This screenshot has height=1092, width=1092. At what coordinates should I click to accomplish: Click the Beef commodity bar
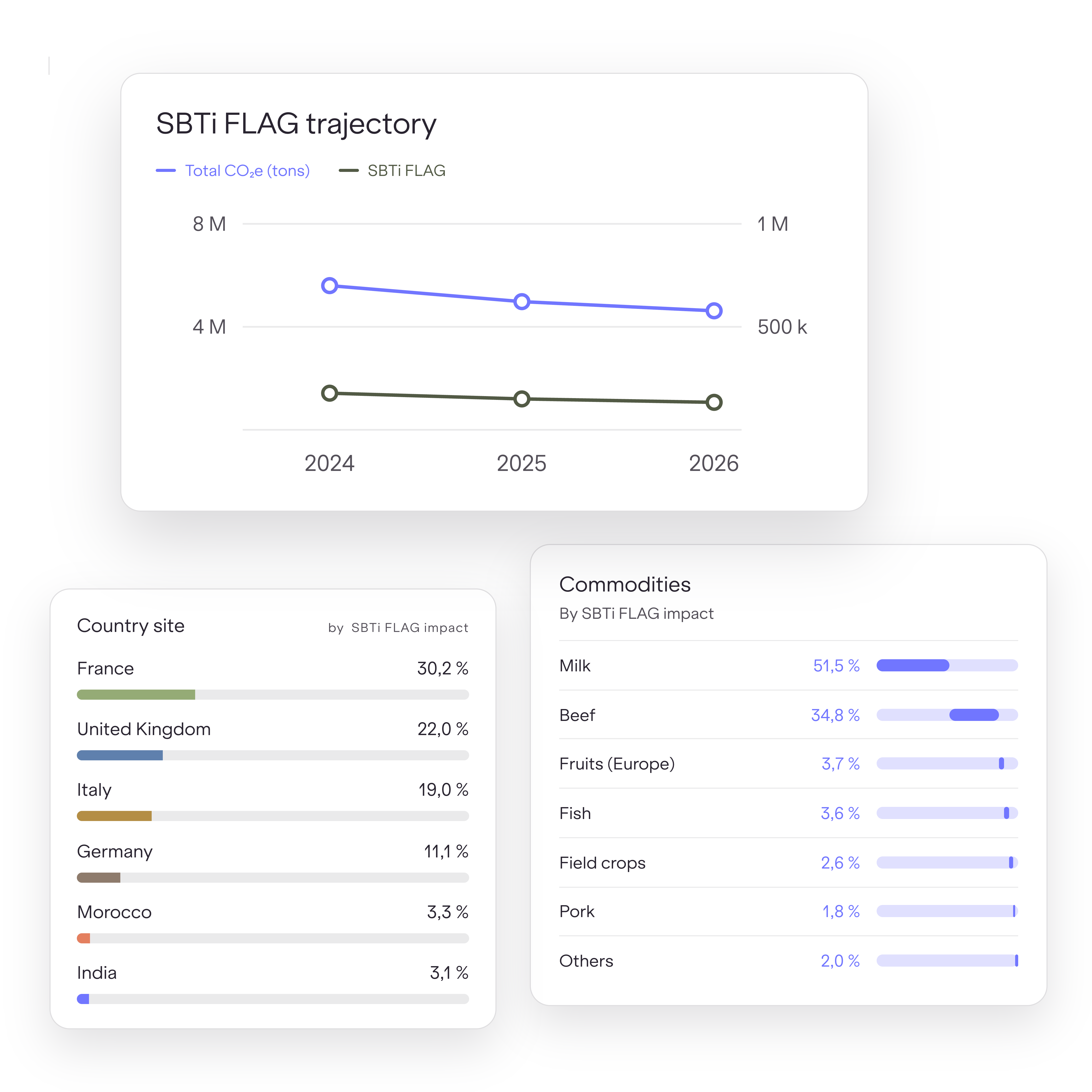(x=947, y=715)
